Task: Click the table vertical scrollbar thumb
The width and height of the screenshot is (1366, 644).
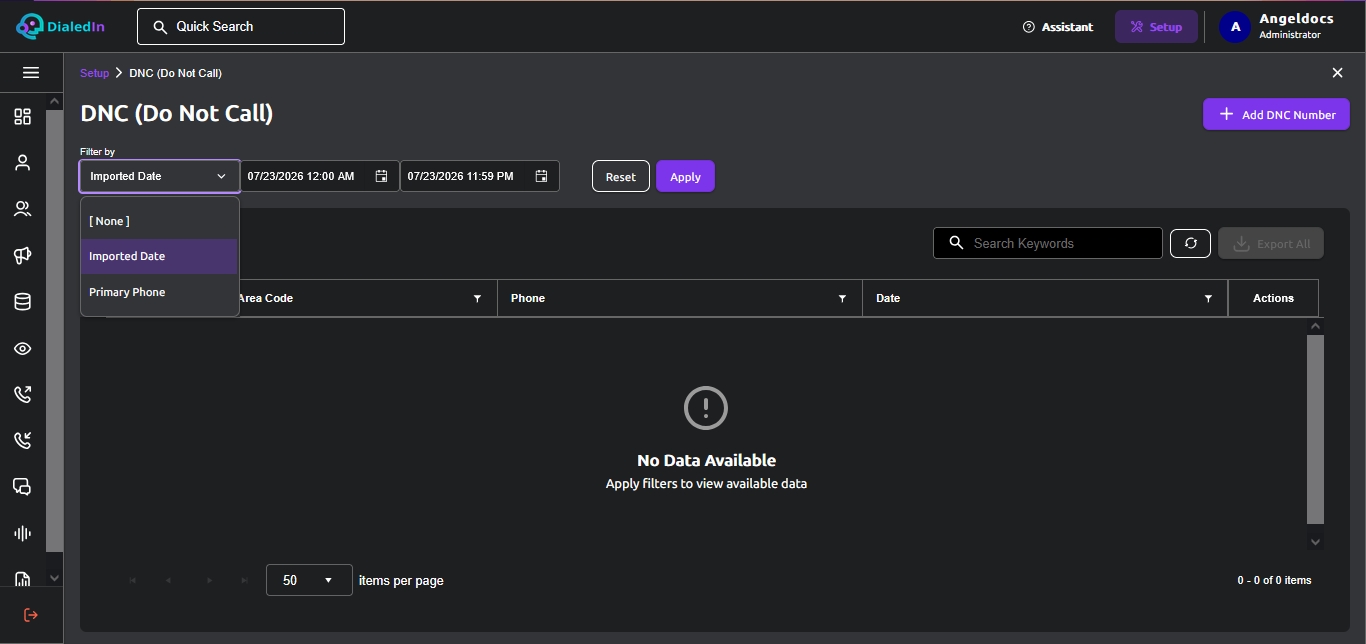Action: 1315,429
